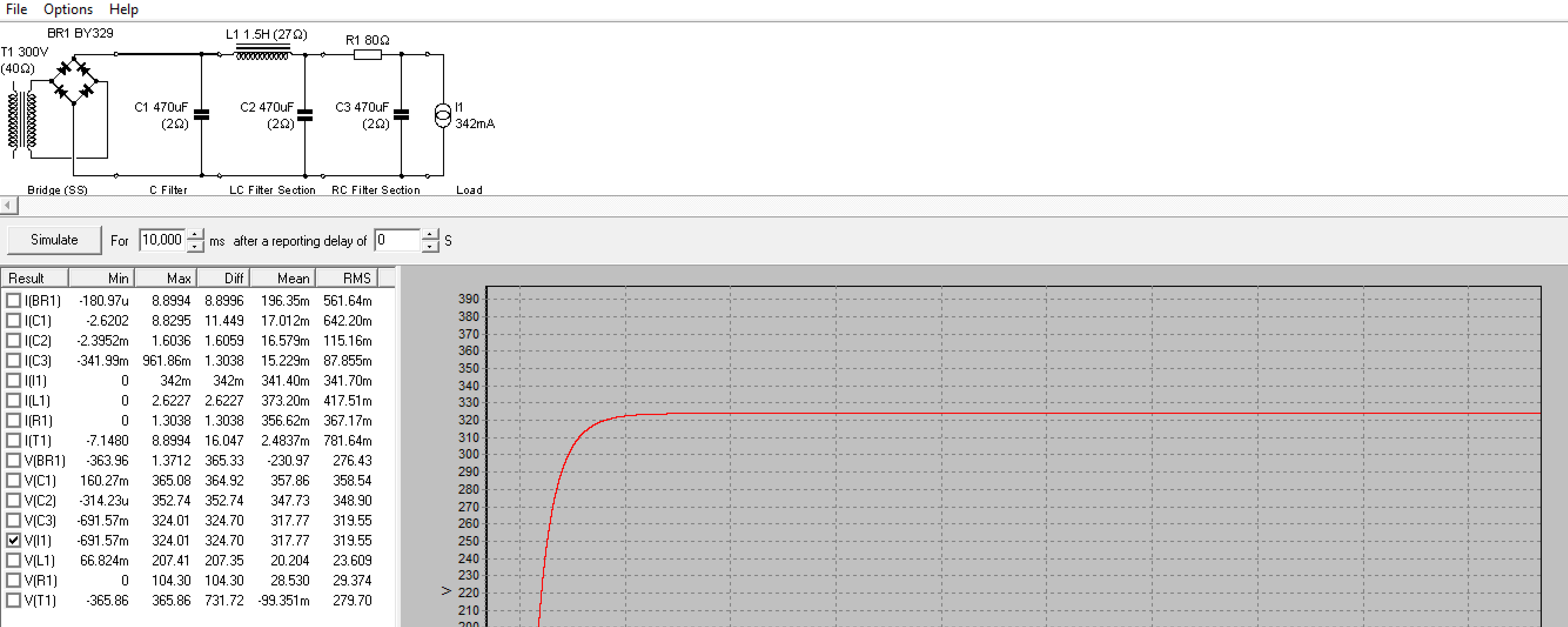Enable the I(BR1) trace checkbox
This screenshot has width=1568, height=627.
click(x=13, y=301)
